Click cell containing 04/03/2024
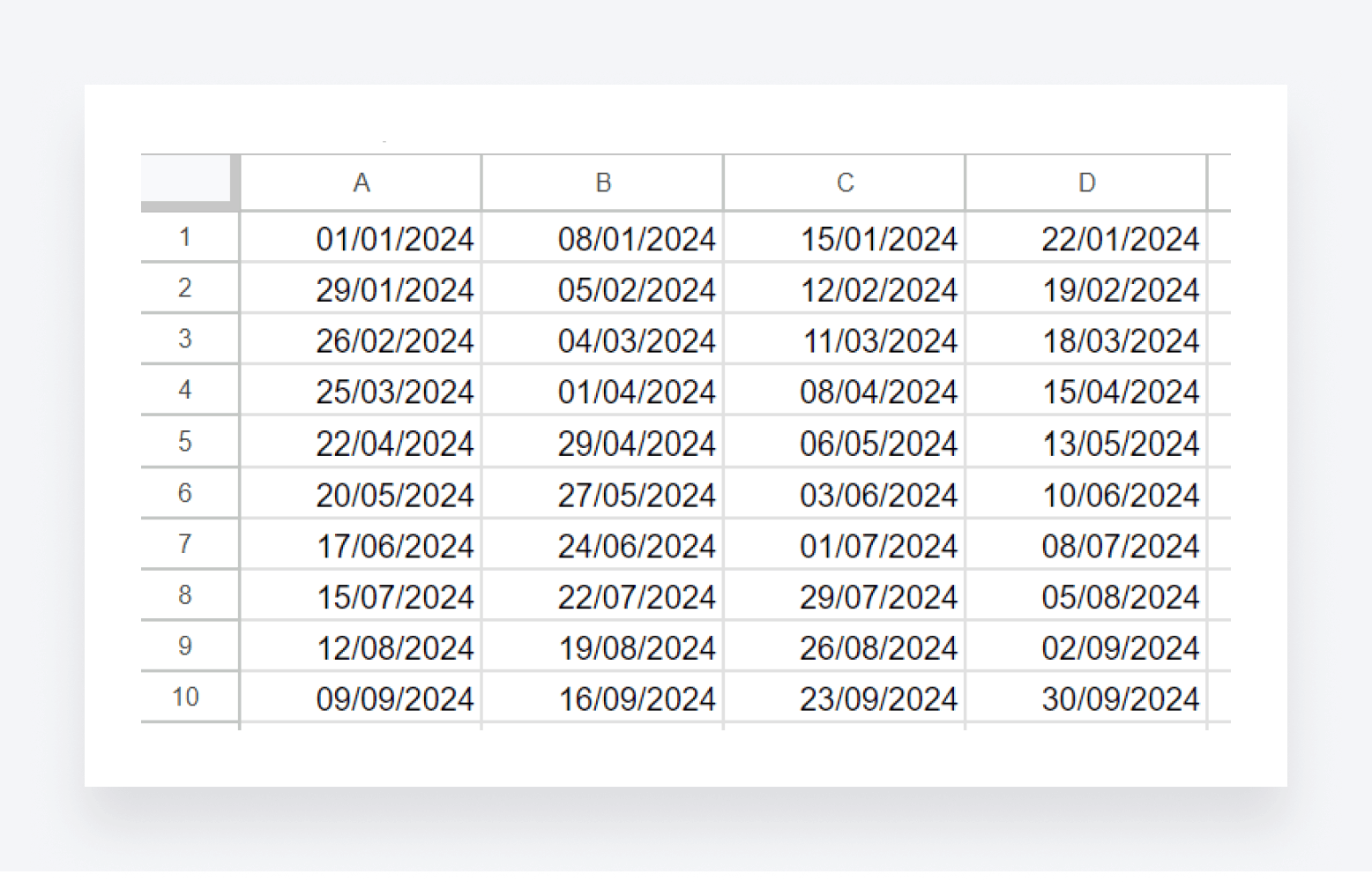The image size is (1372, 882). 602,339
